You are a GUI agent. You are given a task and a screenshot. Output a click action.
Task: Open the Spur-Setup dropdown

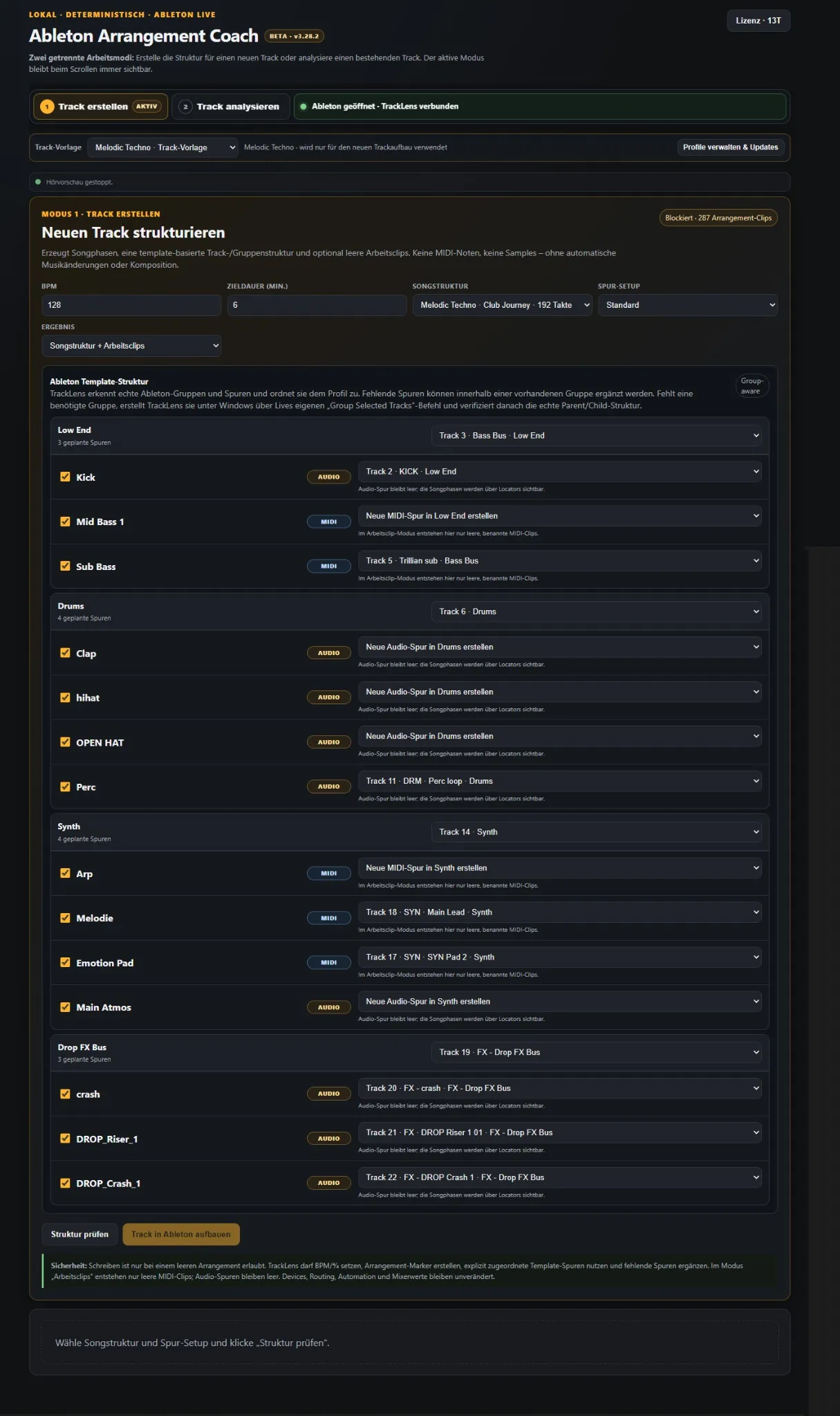[x=688, y=305]
